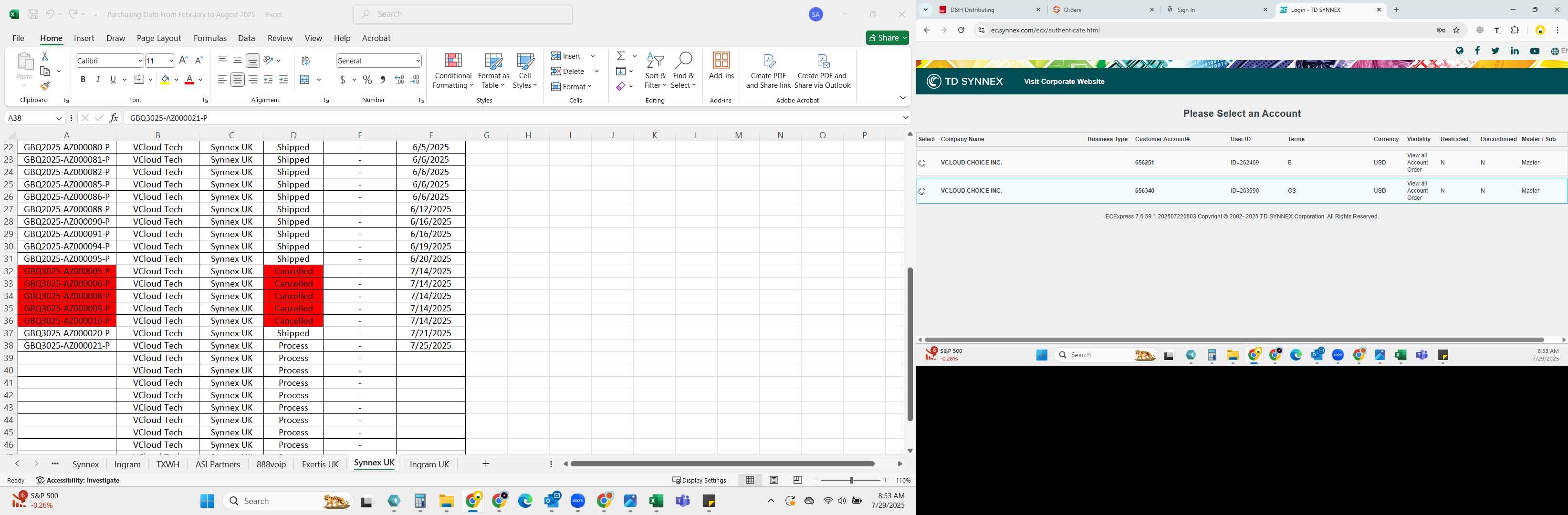Open the File menu in Excel
This screenshot has width=1568, height=515.
coord(18,38)
